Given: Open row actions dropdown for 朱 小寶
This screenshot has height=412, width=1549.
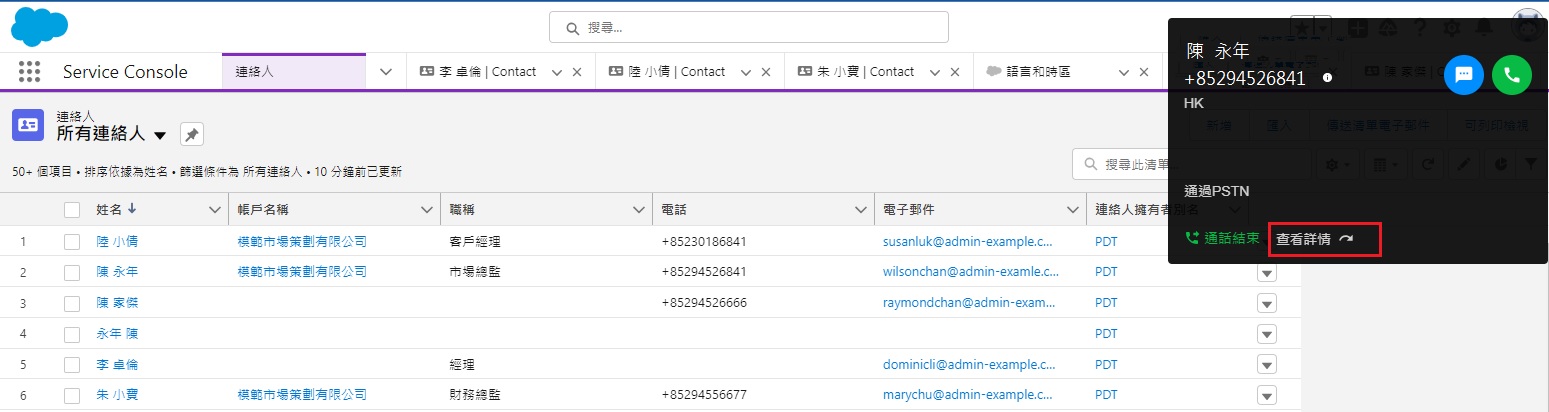Looking at the screenshot, I should coord(1266,394).
